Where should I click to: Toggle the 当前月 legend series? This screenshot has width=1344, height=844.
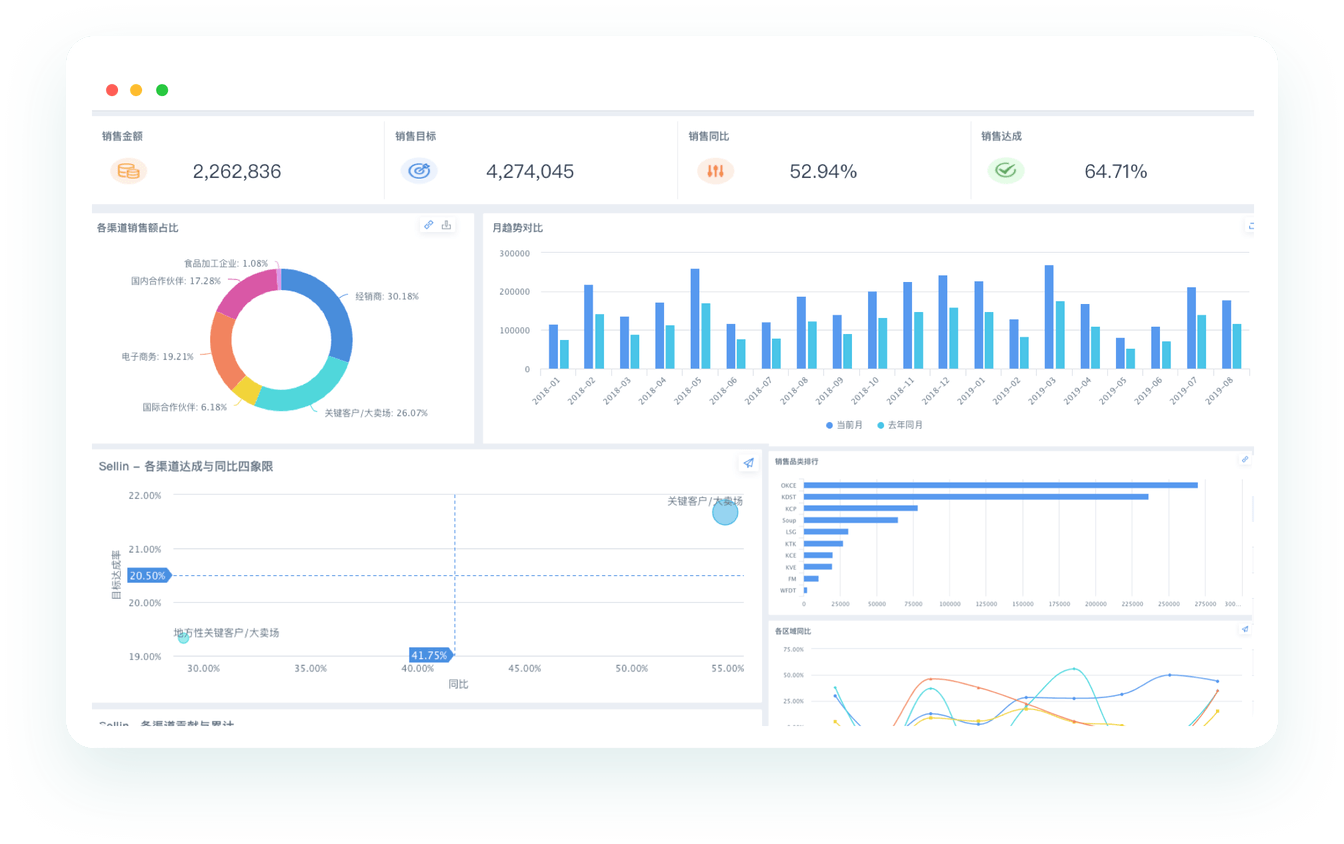click(x=829, y=425)
